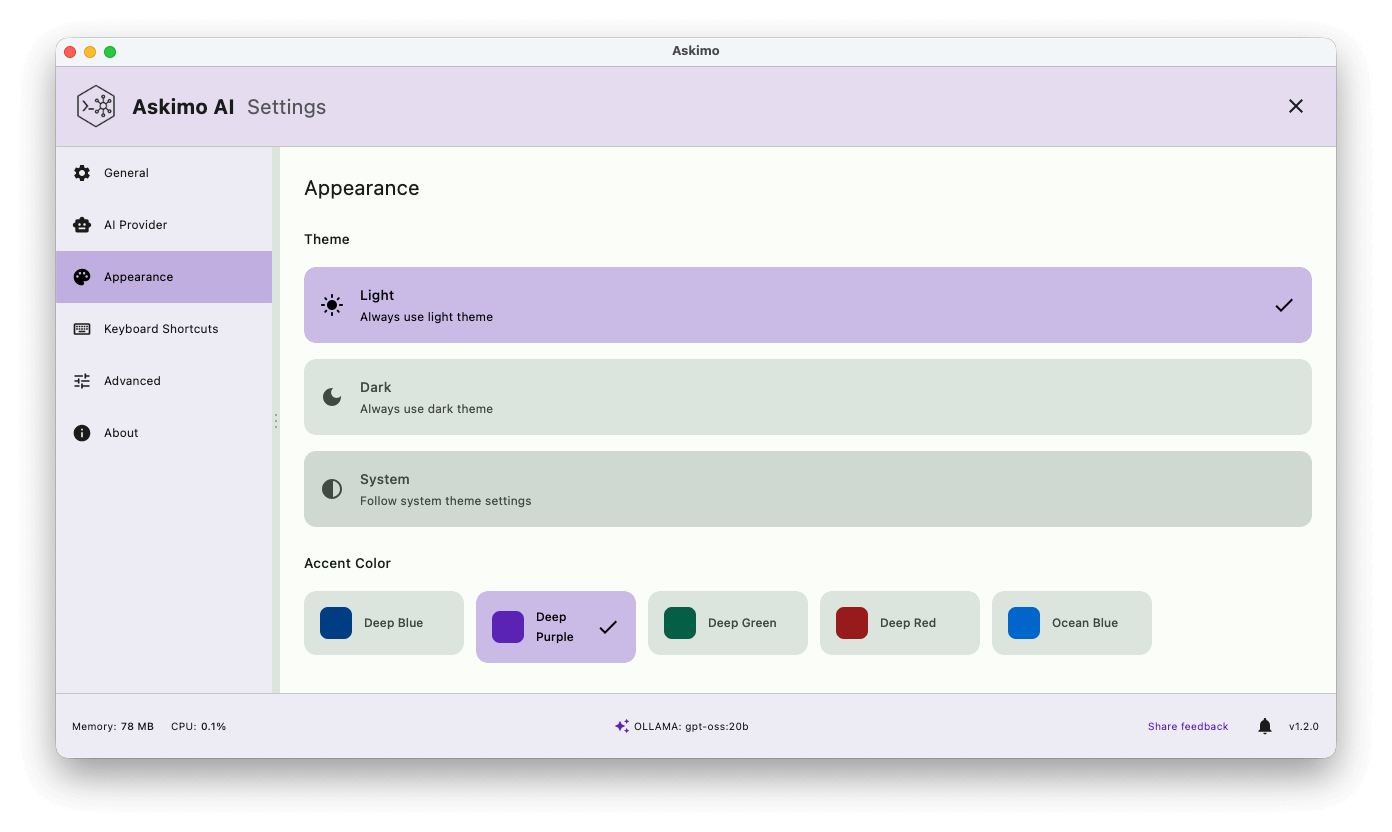Click the sliders icon next to Advanced
Screen dimensions: 1392x832
tap(81, 380)
